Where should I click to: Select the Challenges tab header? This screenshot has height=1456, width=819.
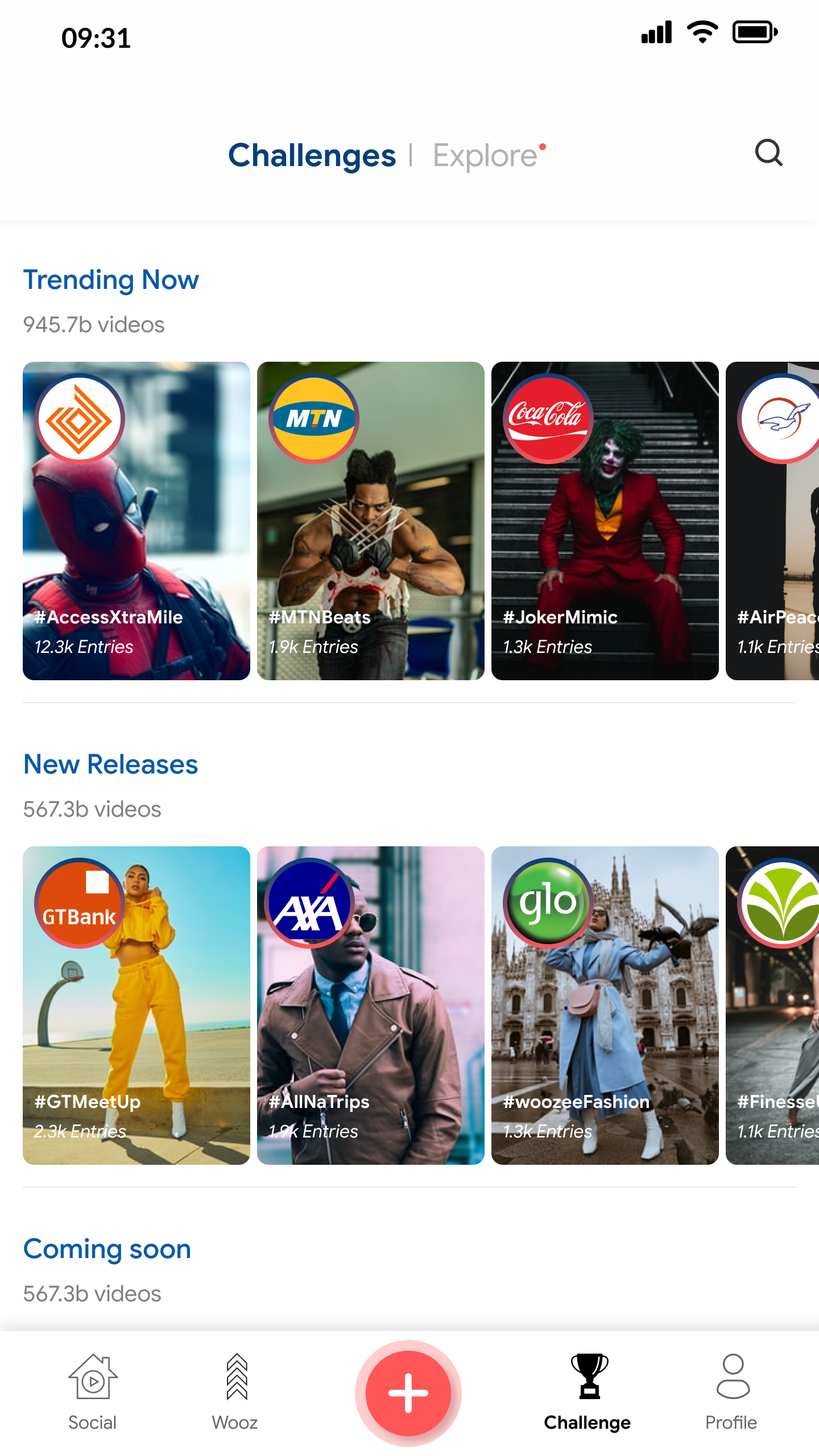click(312, 155)
